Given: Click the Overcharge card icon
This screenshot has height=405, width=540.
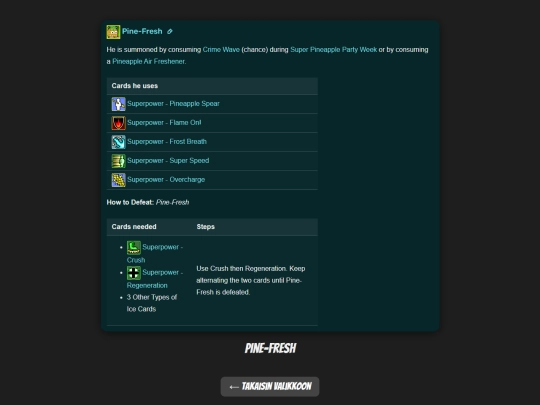Looking at the screenshot, I should coord(118,180).
